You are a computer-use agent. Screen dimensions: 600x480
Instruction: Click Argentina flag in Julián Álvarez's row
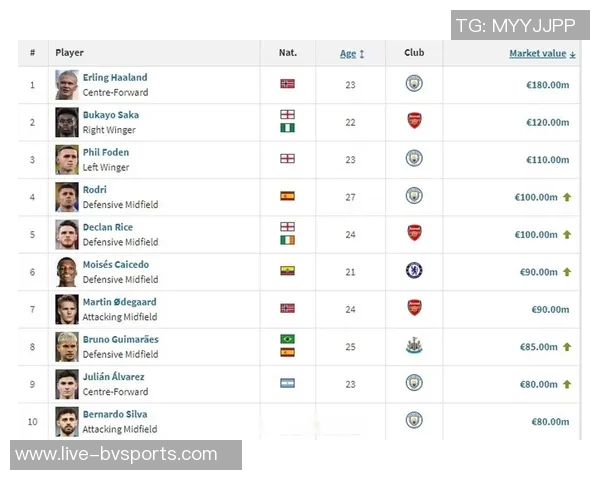click(287, 383)
